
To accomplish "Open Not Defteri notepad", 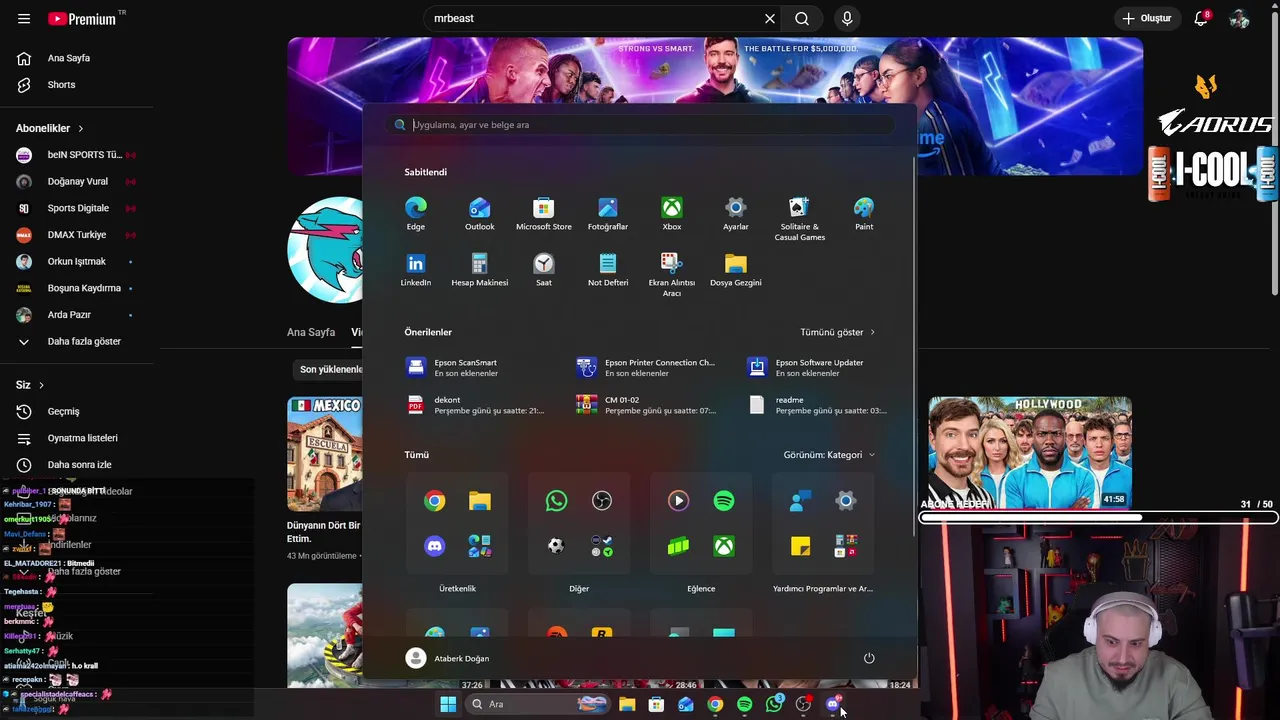I will click(x=608, y=270).
